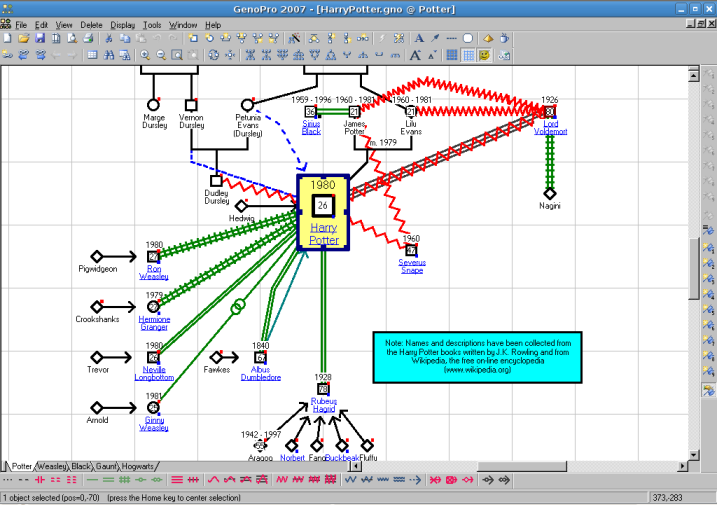Image resolution: width=717 pixels, height=505 pixels.
Task: Switch to the Black tab
Action: pos(81,466)
